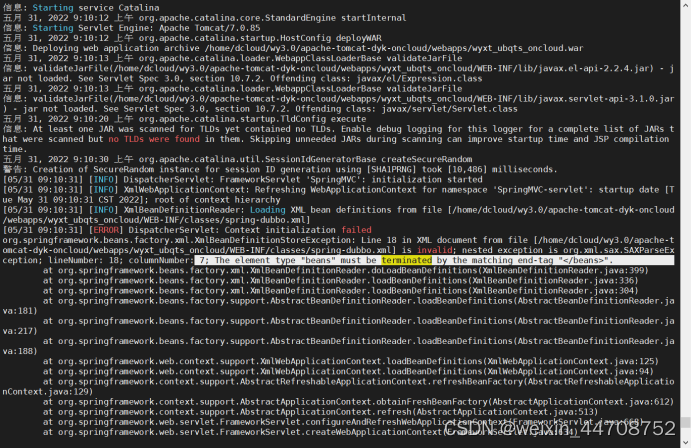
Task: Click "Creation of SecureRandom instance" warning line
Action: coord(280,170)
